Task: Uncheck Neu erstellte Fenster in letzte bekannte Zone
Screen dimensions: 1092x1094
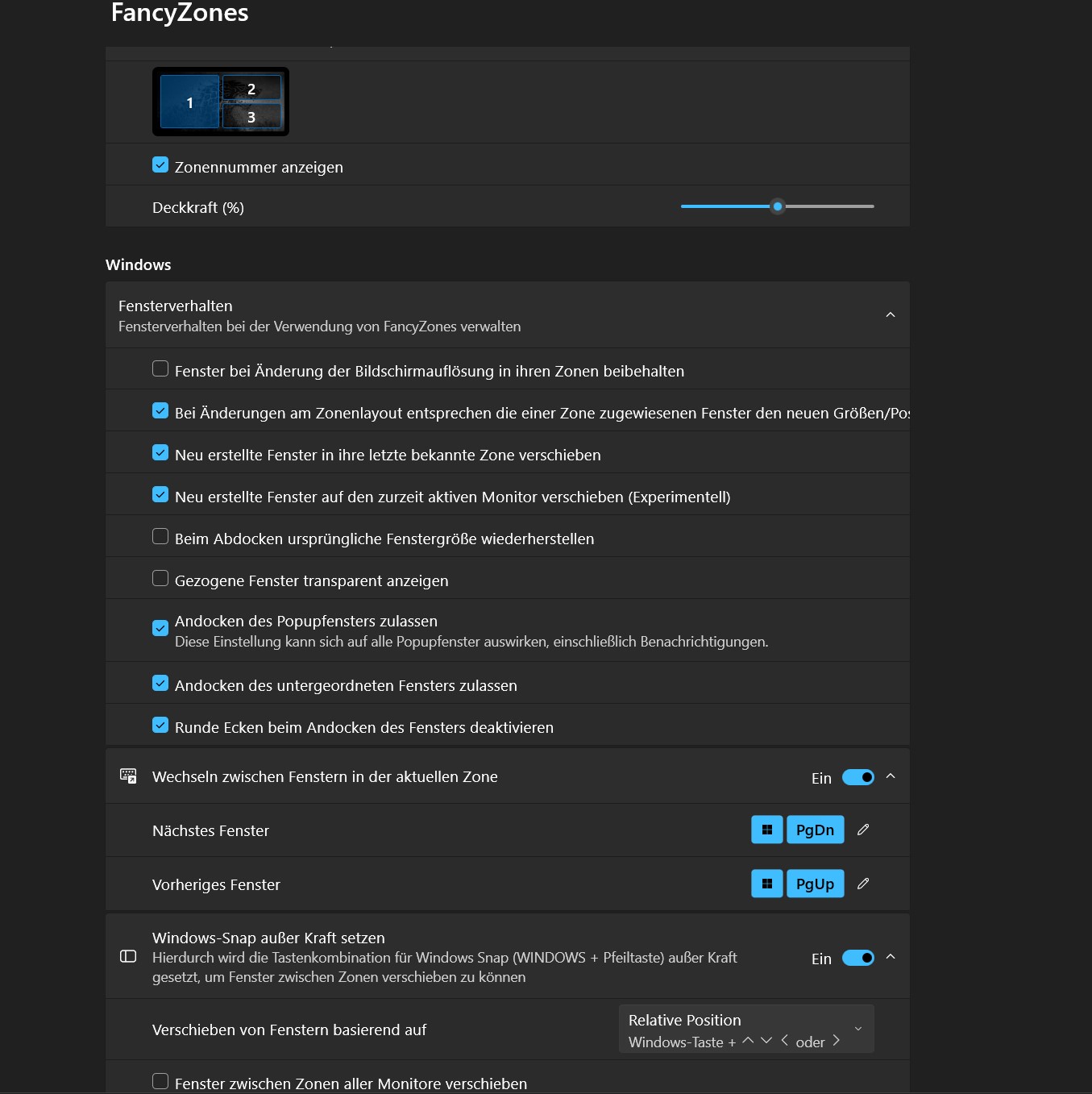Action: pos(160,452)
